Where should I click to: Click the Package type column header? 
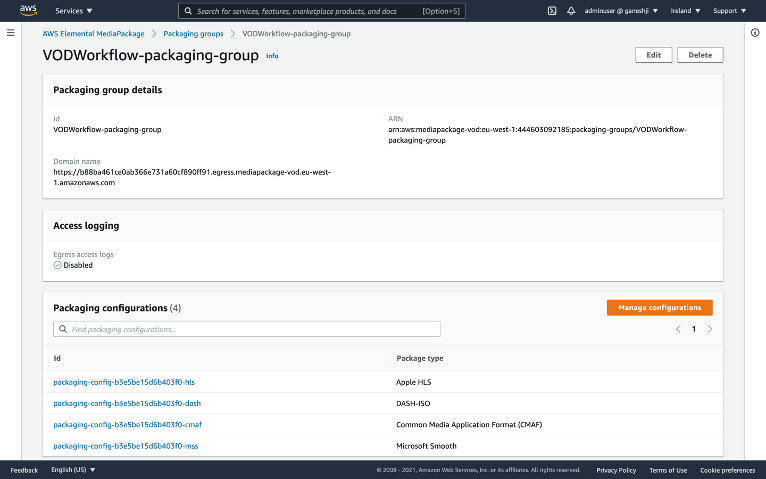point(420,358)
